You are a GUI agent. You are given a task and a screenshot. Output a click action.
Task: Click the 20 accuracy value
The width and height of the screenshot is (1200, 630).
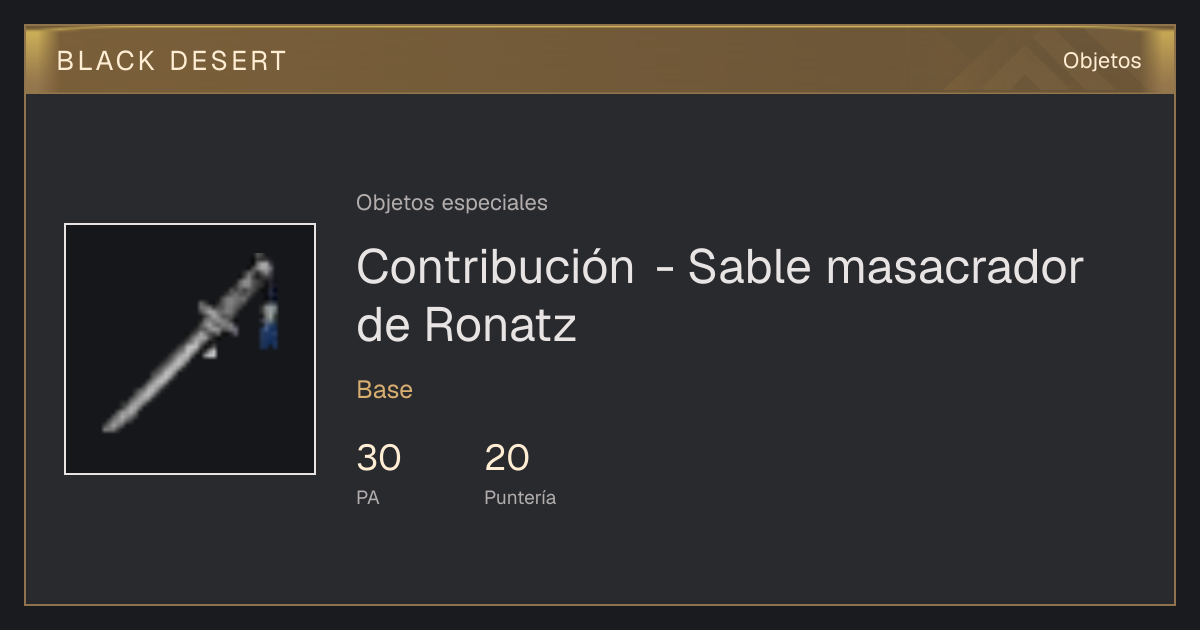[x=507, y=458]
